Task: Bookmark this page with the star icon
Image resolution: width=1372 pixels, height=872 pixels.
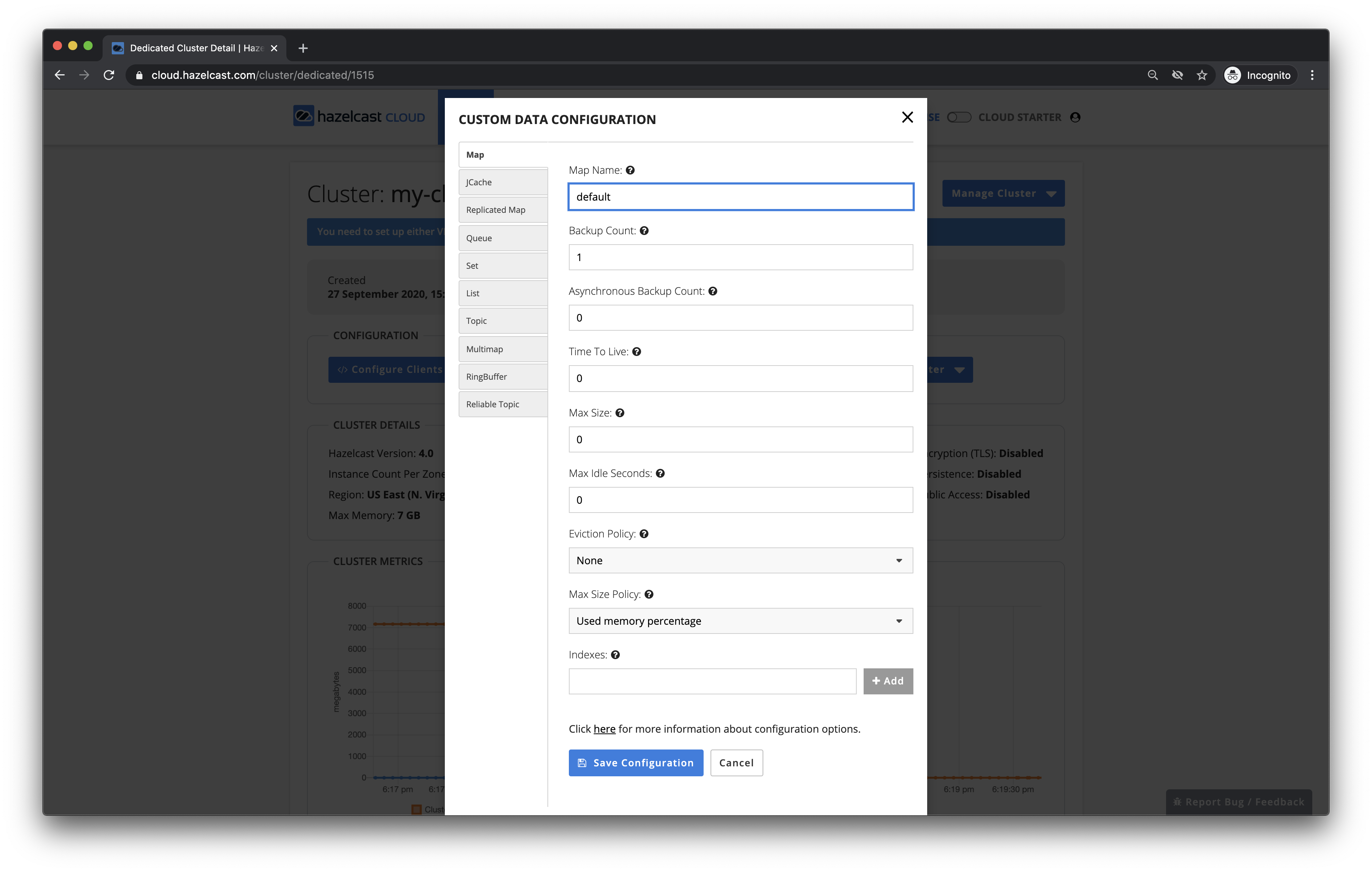Action: tap(1202, 75)
